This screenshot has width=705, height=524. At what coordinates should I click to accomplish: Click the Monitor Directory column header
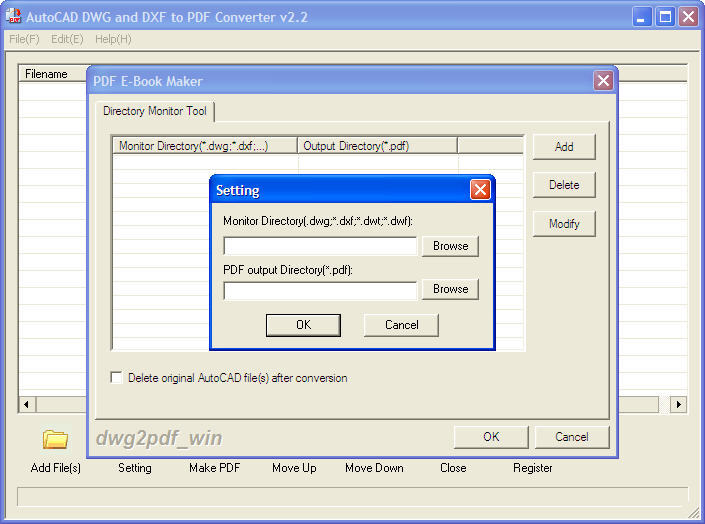205,146
